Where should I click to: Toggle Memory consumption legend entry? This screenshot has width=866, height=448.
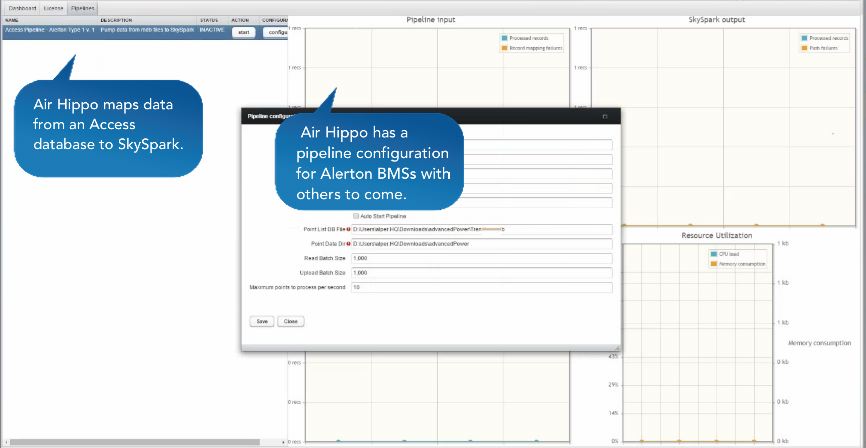(738, 264)
